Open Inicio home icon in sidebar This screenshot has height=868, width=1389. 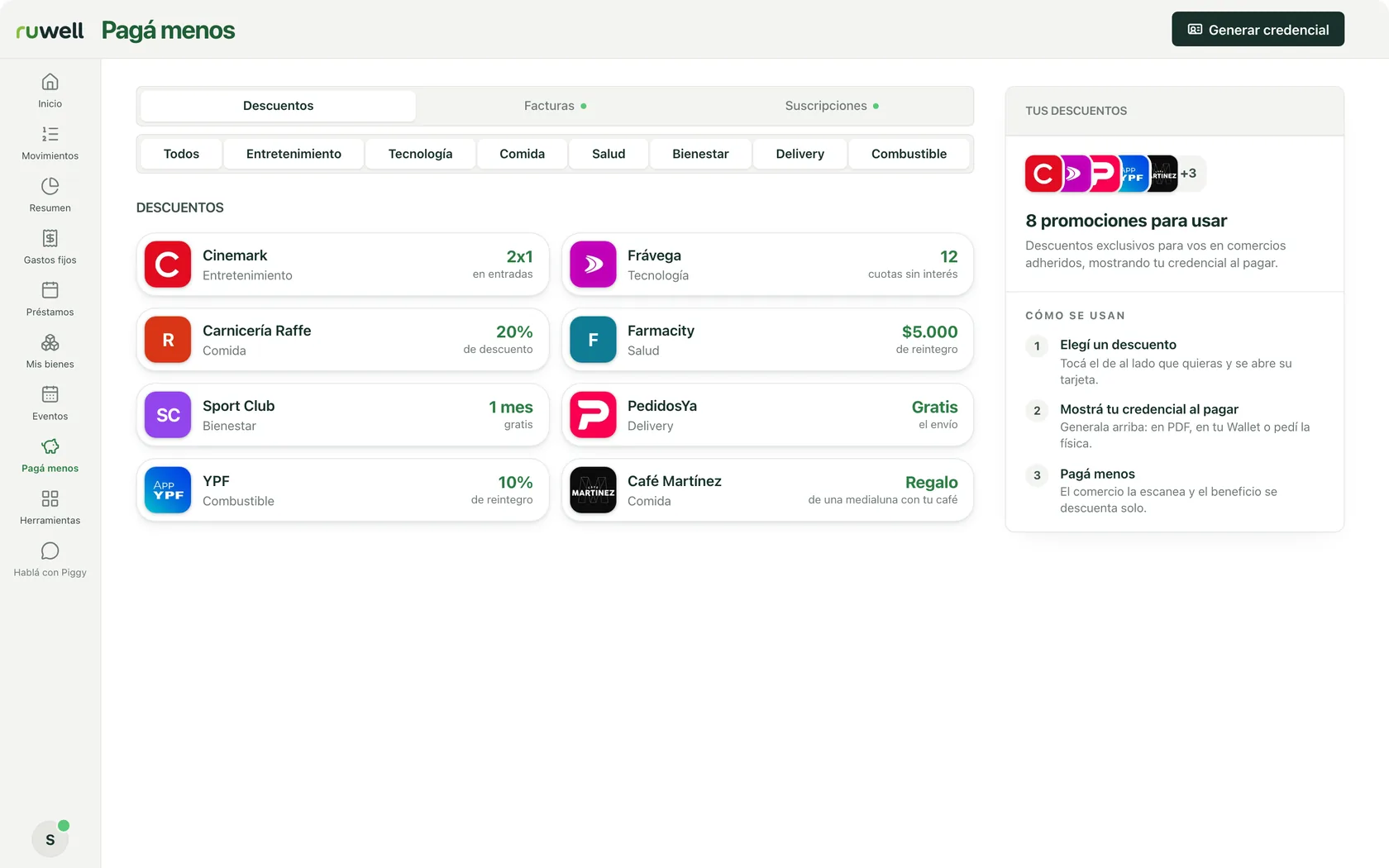(50, 82)
